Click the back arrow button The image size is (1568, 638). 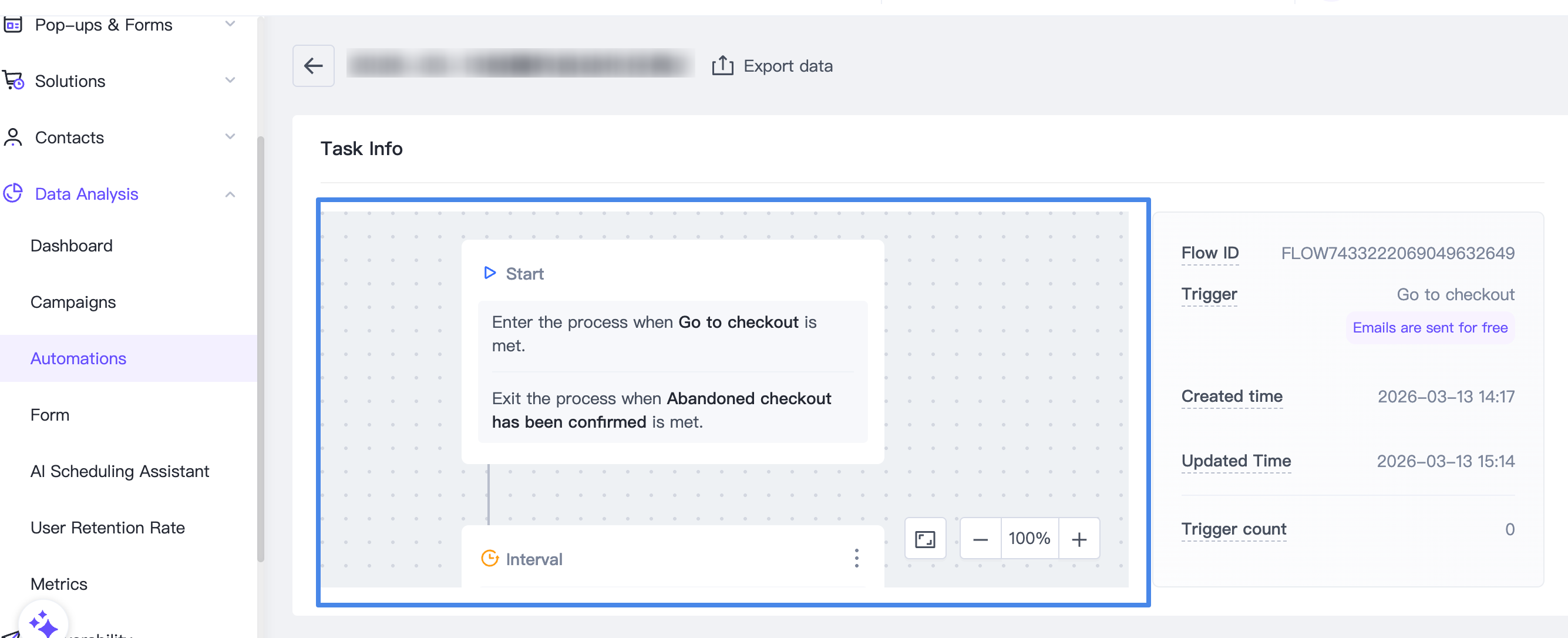[x=313, y=66]
